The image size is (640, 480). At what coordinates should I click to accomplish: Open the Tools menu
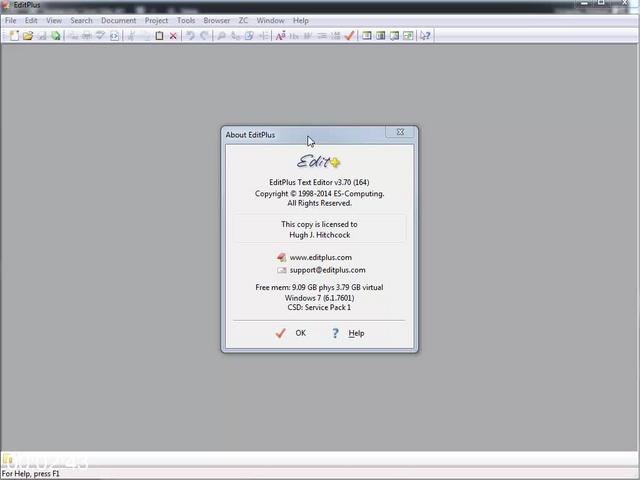click(x=186, y=20)
